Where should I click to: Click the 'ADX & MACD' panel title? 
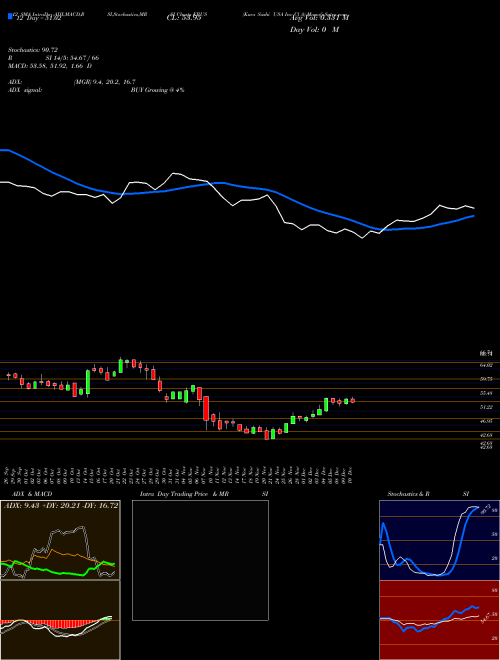click(x=32, y=494)
